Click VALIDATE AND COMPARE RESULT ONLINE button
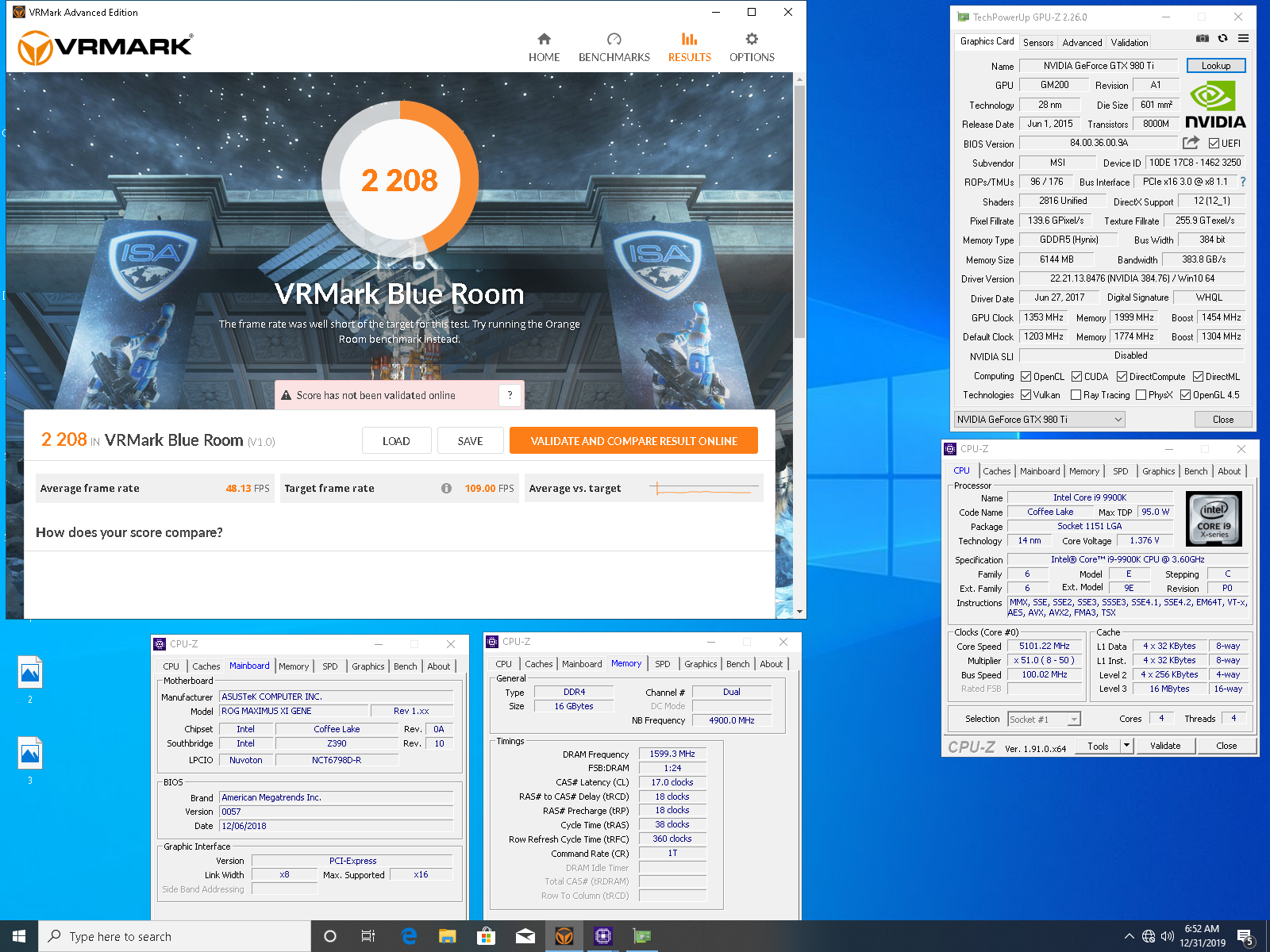The image size is (1270, 952). pos(633,441)
